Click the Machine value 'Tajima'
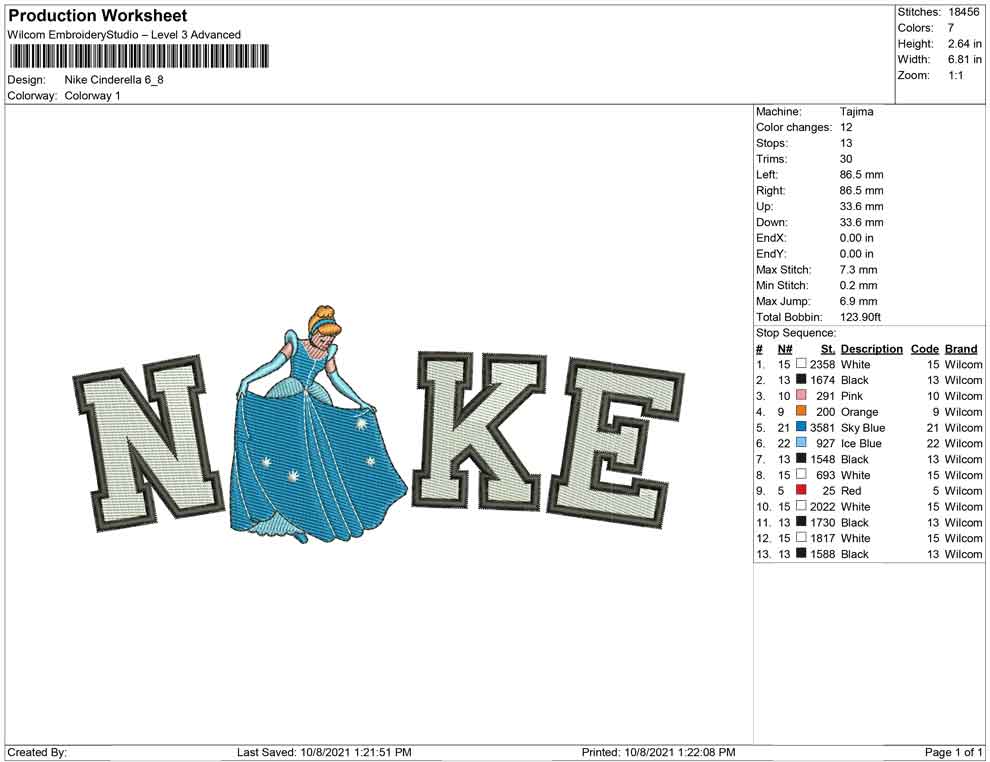The image size is (990, 762). tap(856, 112)
